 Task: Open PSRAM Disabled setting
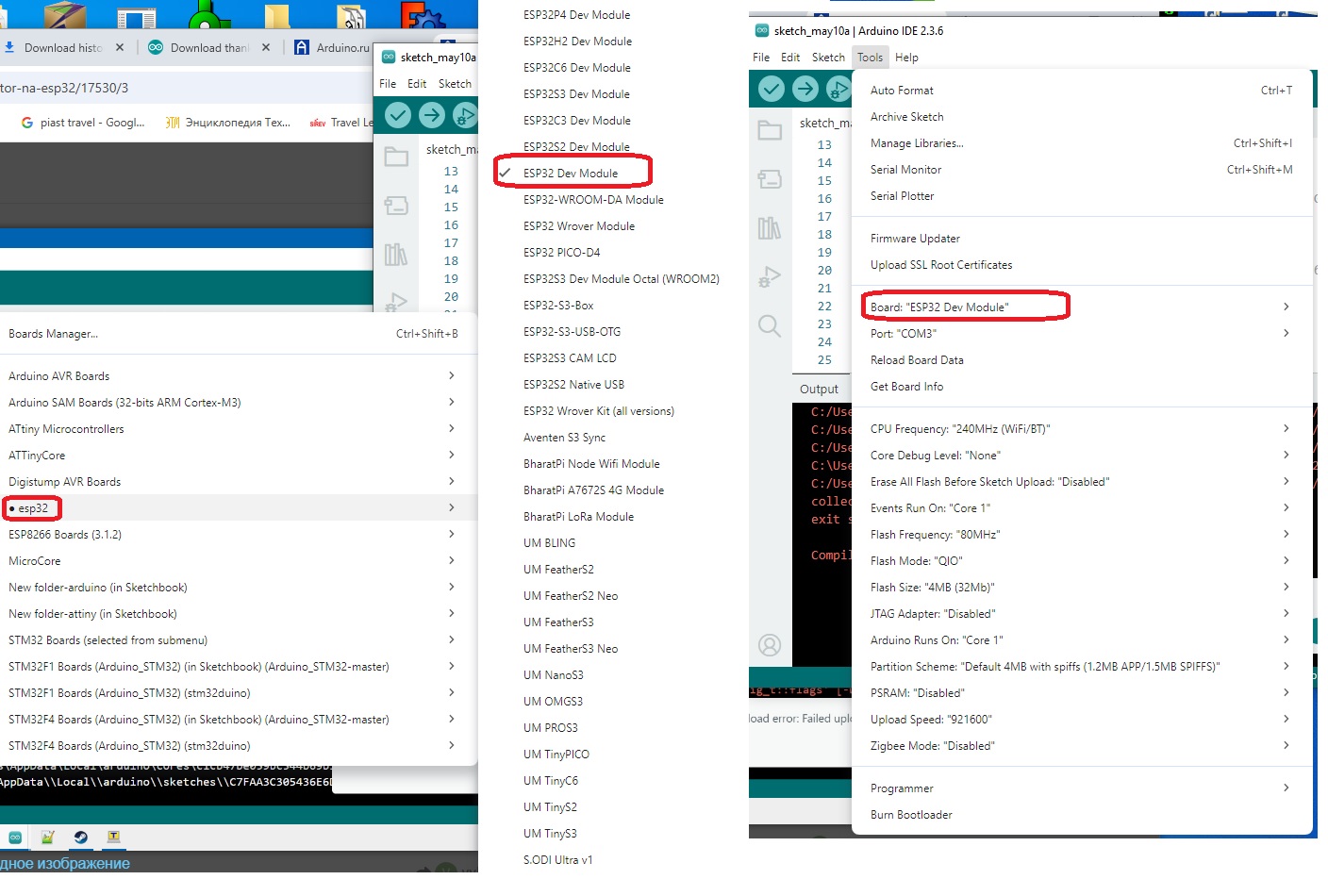tap(1082, 693)
